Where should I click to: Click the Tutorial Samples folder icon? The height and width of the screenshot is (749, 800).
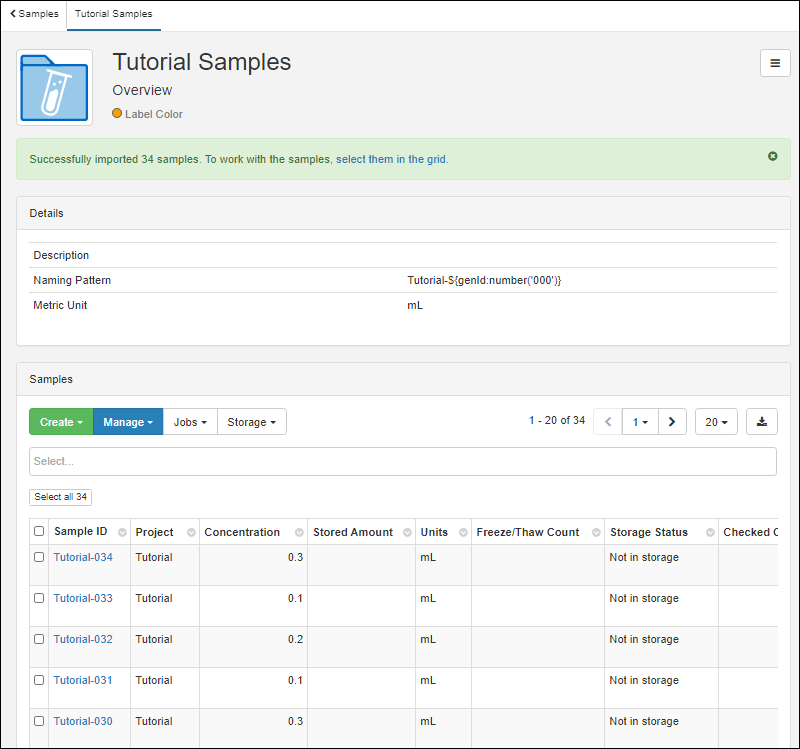(54, 88)
